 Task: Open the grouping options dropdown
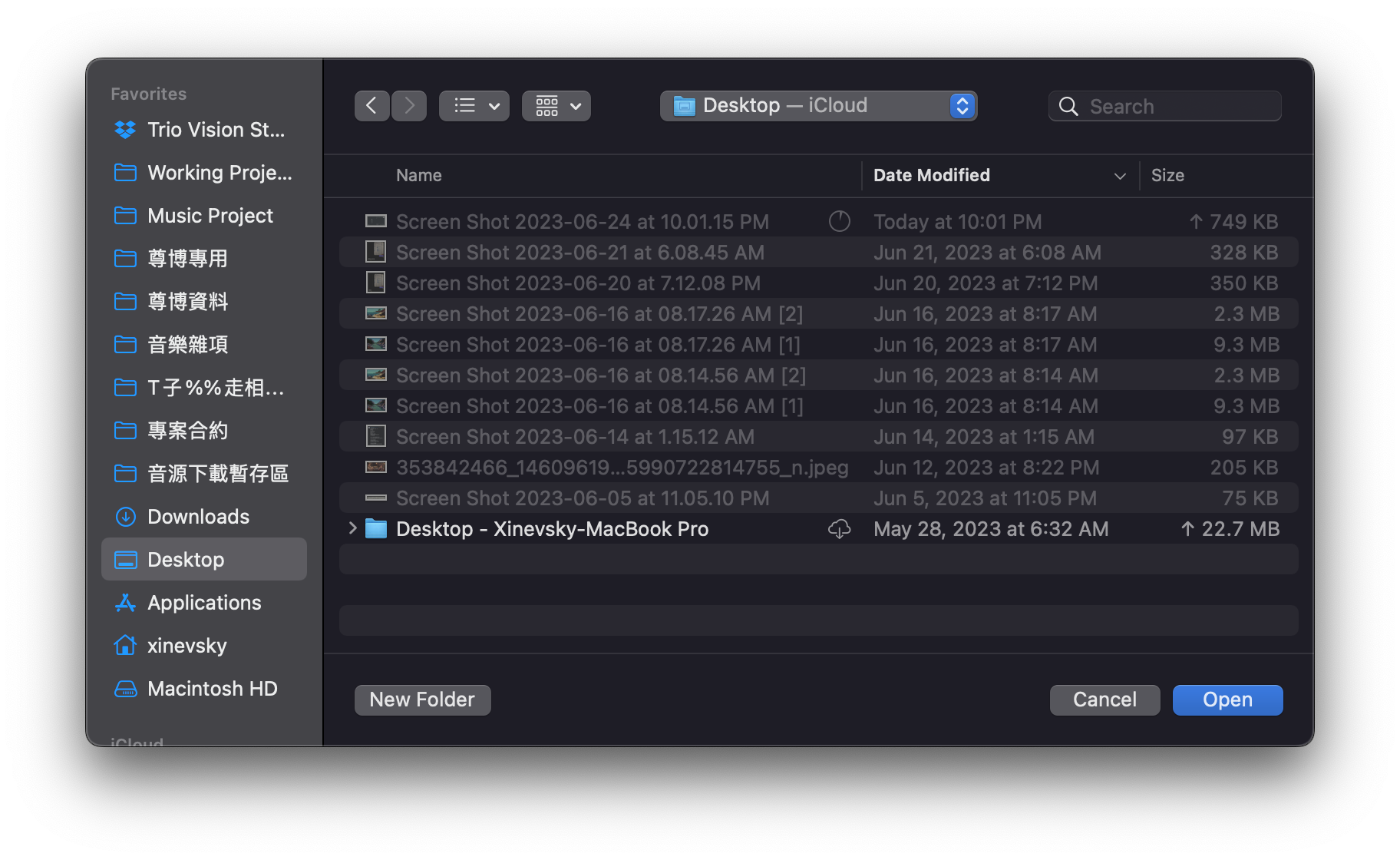coord(556,106)
